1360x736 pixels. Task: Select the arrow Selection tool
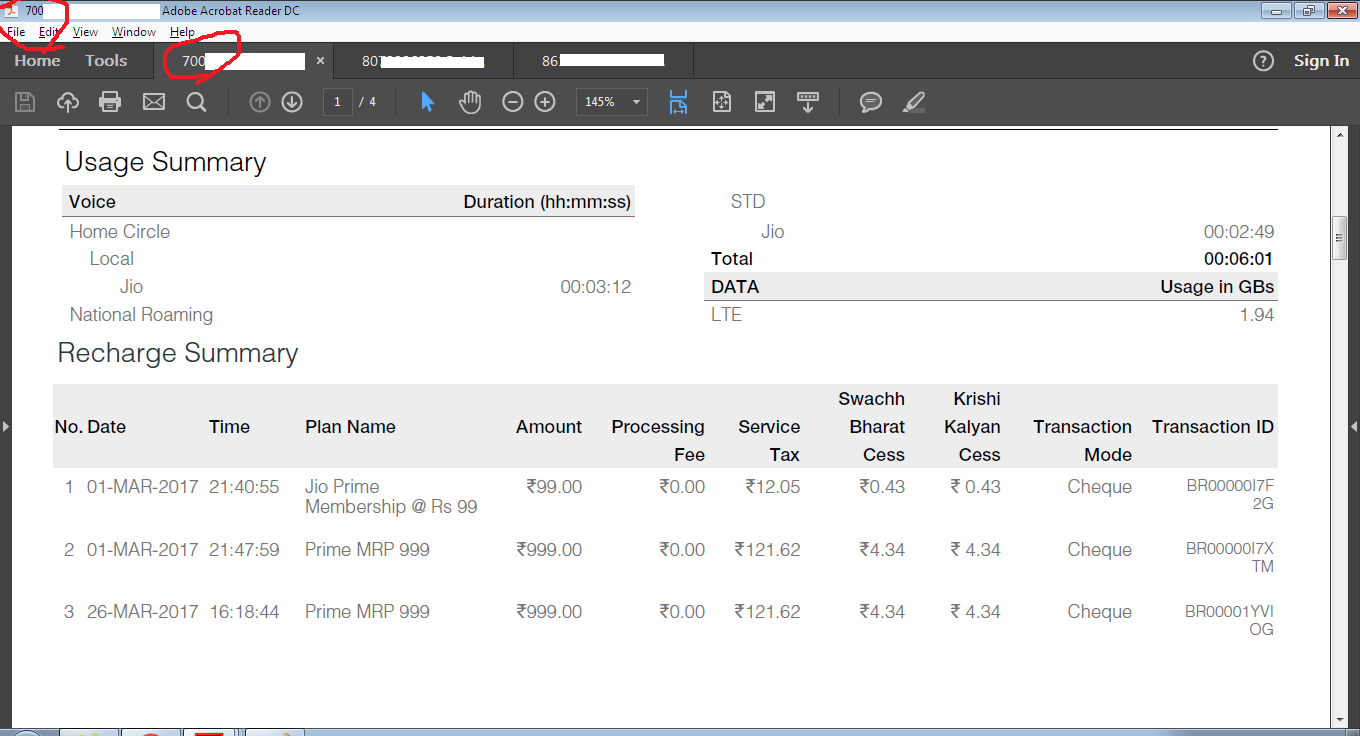click(427, 102)
